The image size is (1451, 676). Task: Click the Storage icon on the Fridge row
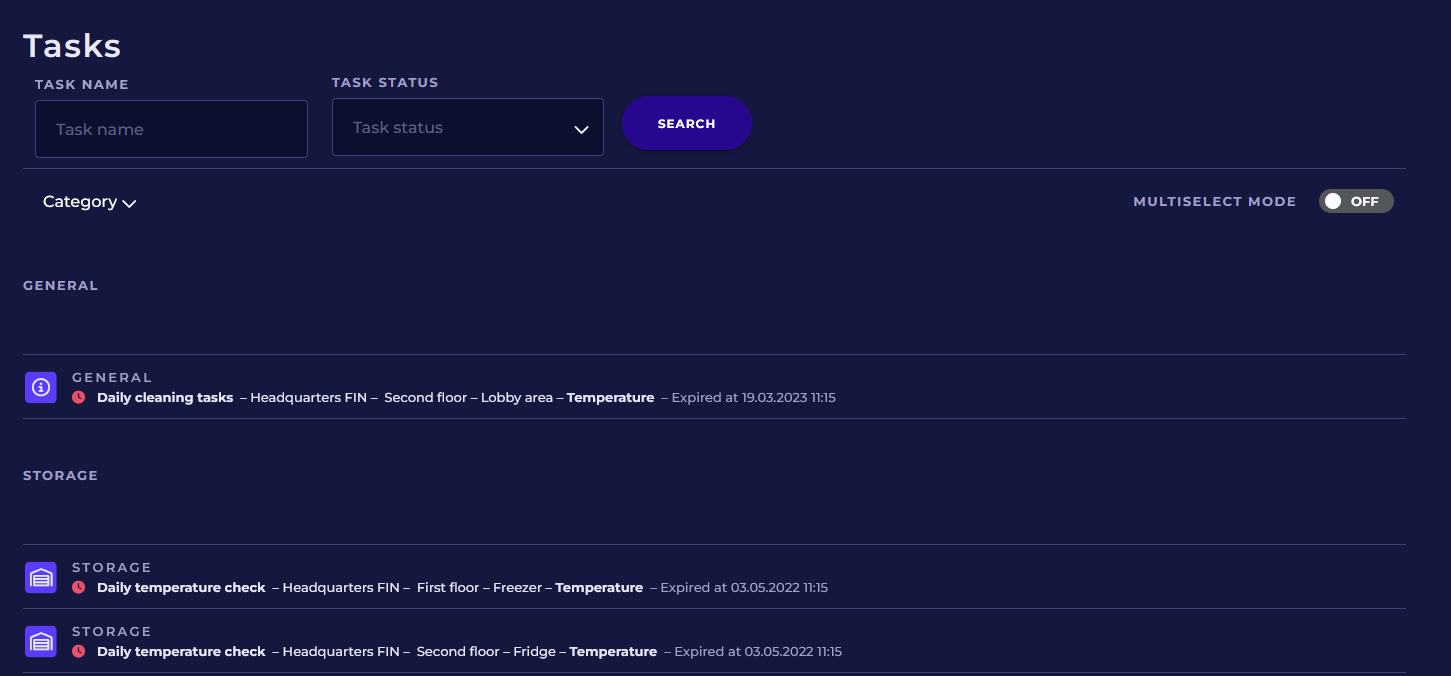point(41,641)
